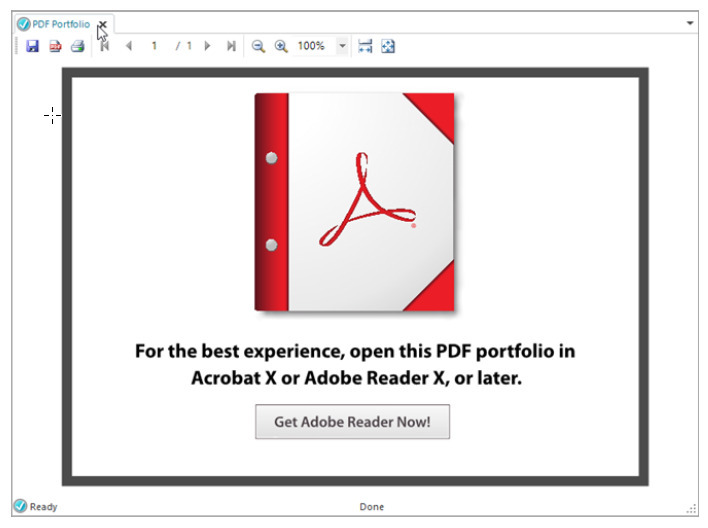This screenshot has width=708, height=528.
Task: Click the Save floppy disk icon
Action: point(32,46)
